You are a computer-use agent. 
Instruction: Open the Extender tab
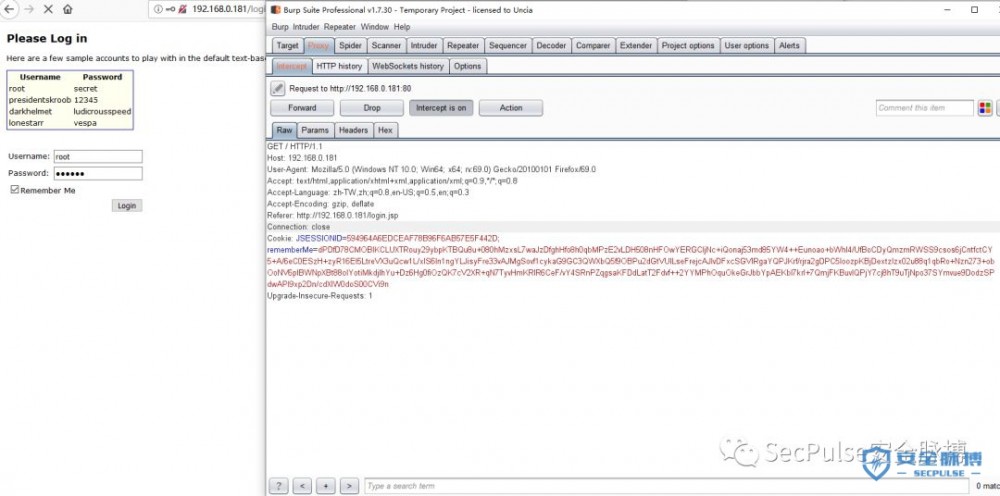(x=636, y=45)
